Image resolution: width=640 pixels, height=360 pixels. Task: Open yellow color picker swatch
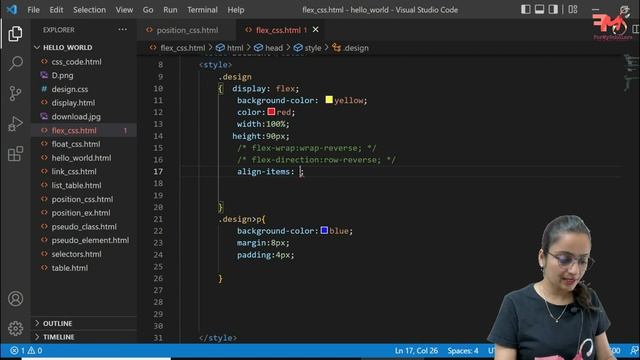tap(329, 100)
